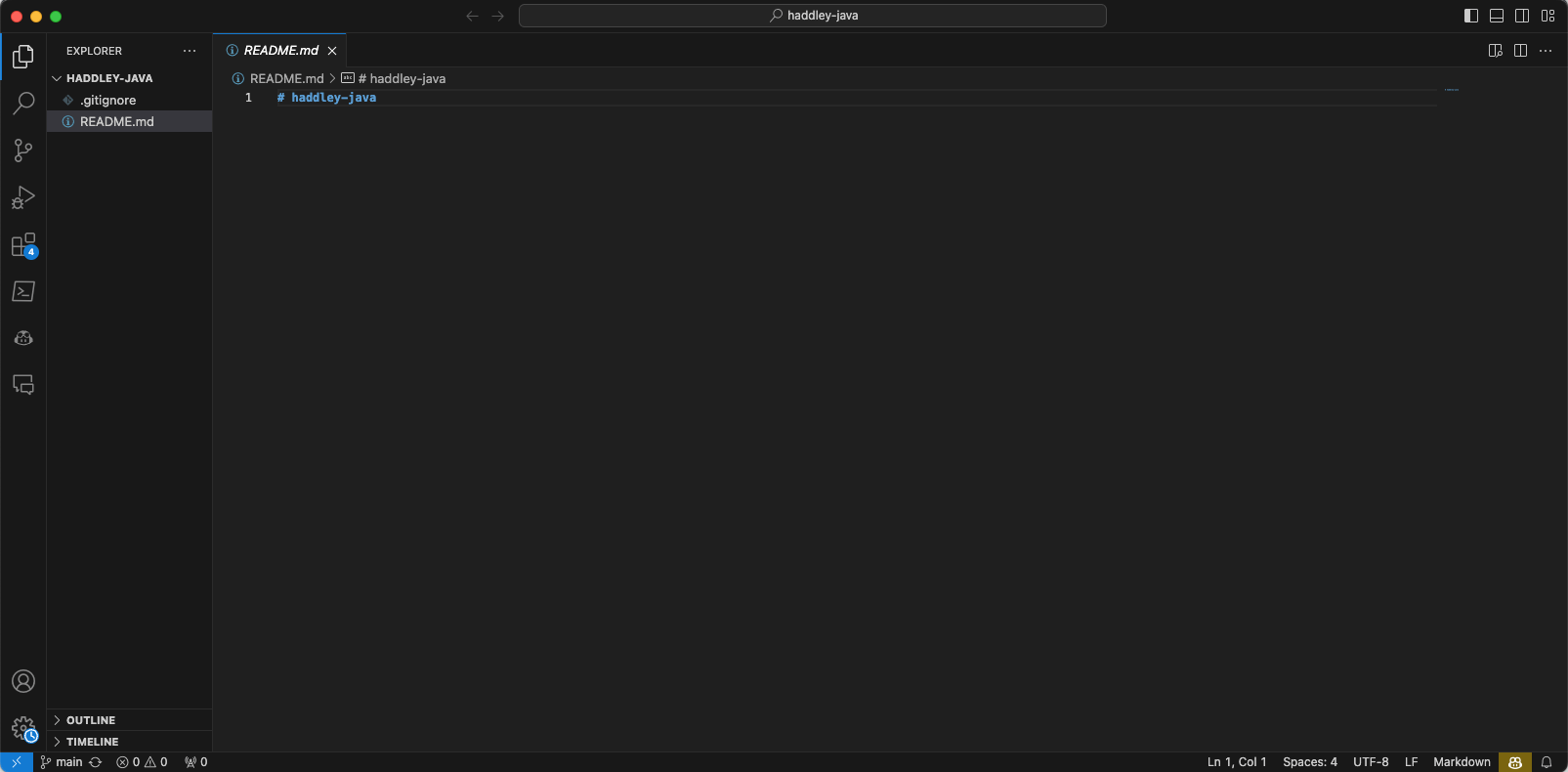Change indentation via Spaces: 4
This screenshot has height=772, width=1568.
pos(1310,762)
